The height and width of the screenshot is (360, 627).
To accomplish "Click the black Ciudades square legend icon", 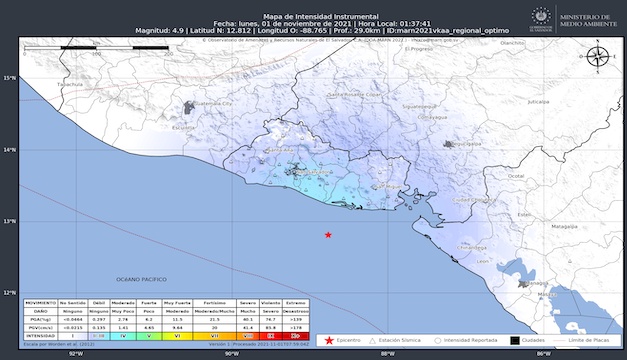I will (515, 340).
